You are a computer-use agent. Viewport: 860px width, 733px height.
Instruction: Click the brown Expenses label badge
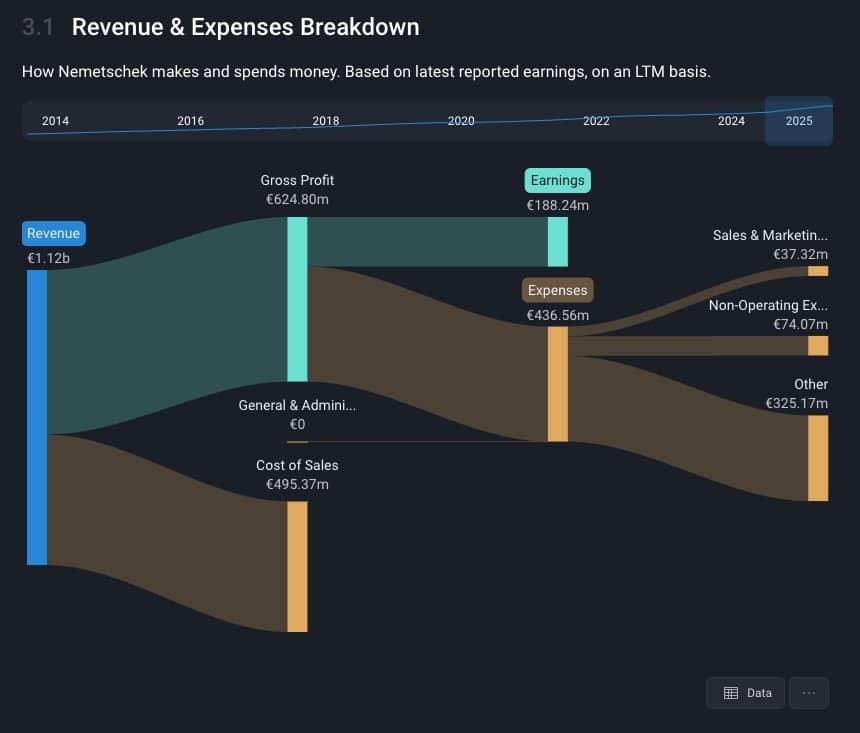pyautogui.click(x=558, y=290)
